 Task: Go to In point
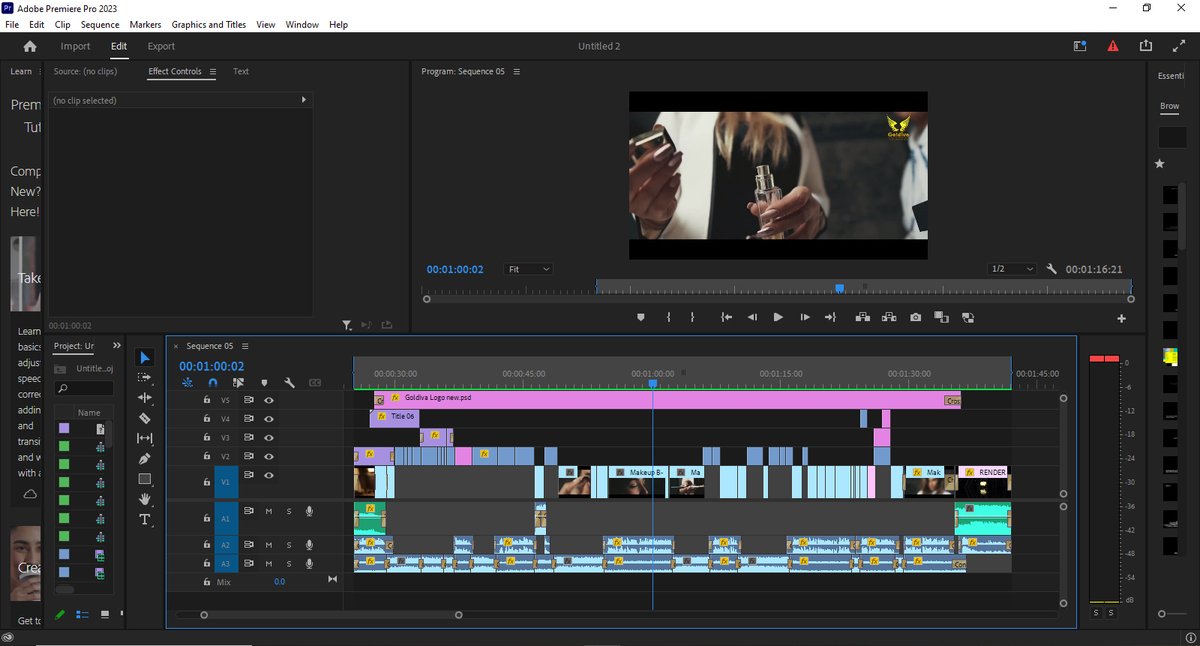pyautogui.click(x=727, y=317)
